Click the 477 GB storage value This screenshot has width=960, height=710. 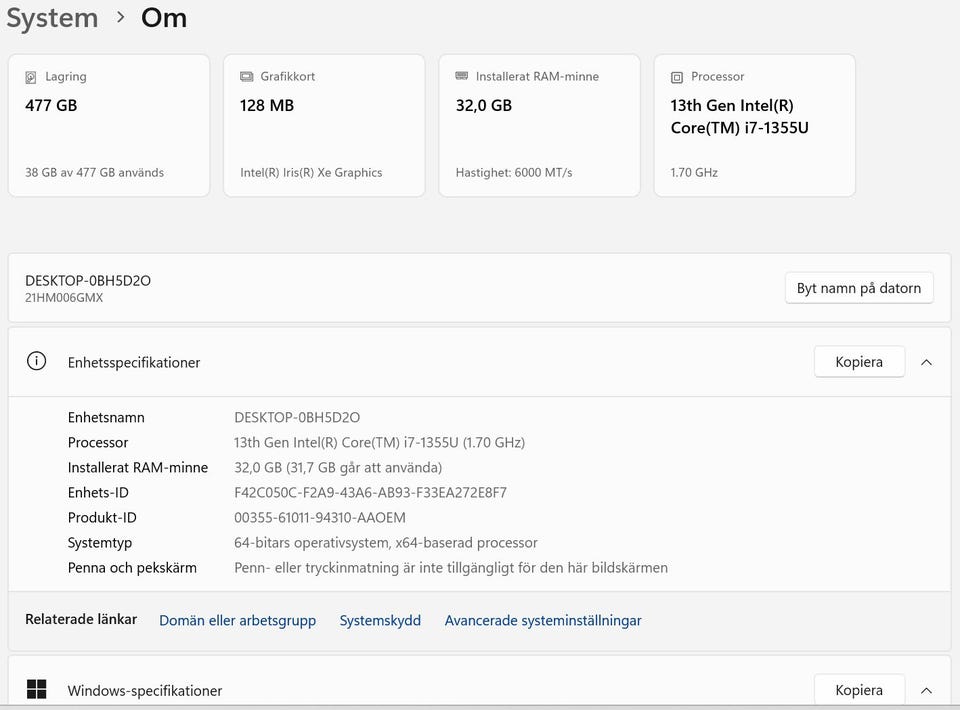[51, 105]
